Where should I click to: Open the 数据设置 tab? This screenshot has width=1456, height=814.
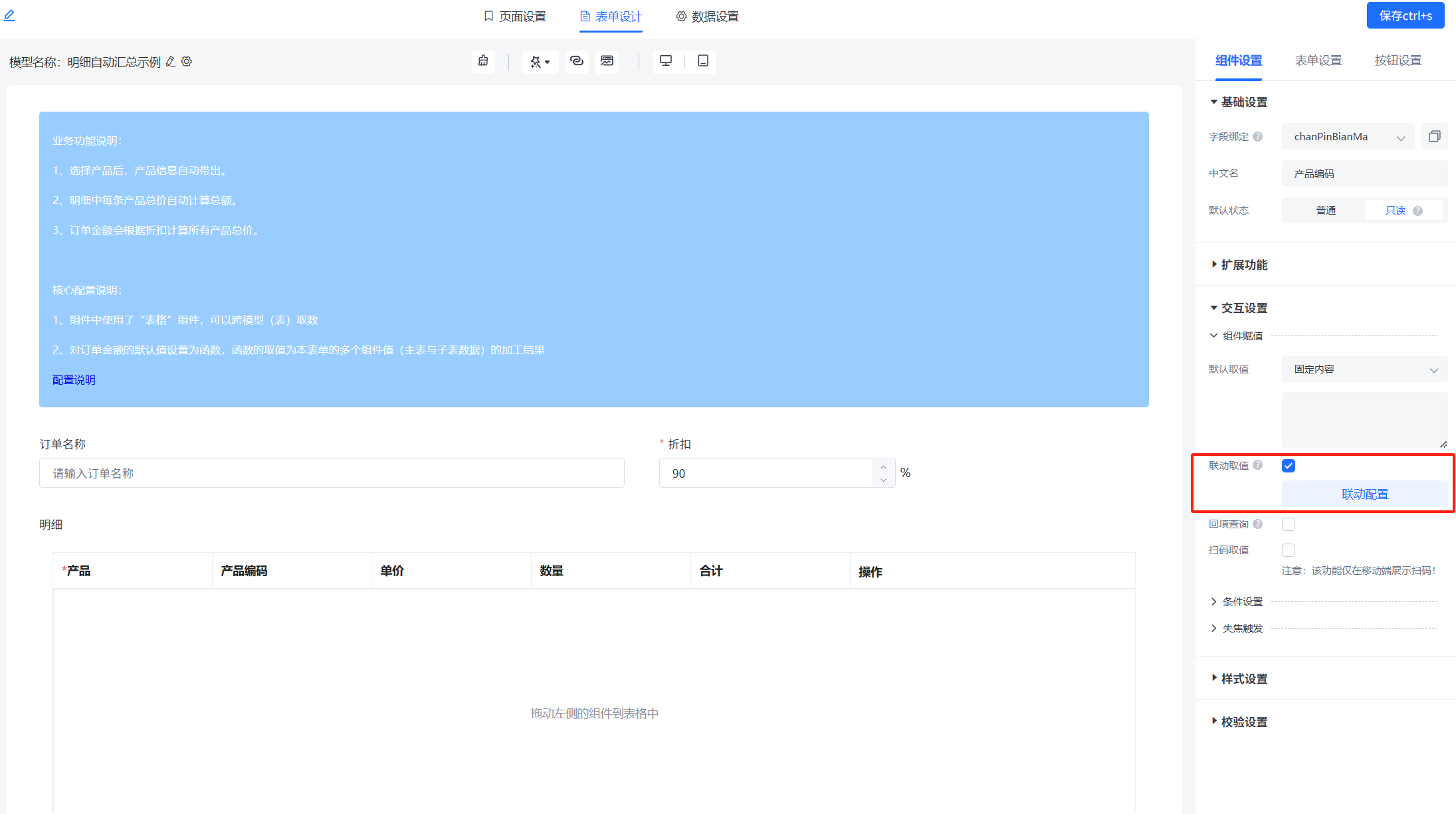[707, 17]
